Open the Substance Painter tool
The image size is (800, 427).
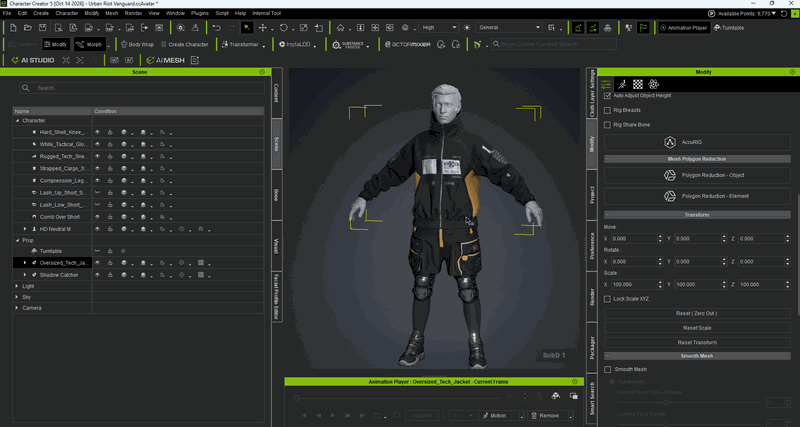pyautogui.click(x=347, y=44)
